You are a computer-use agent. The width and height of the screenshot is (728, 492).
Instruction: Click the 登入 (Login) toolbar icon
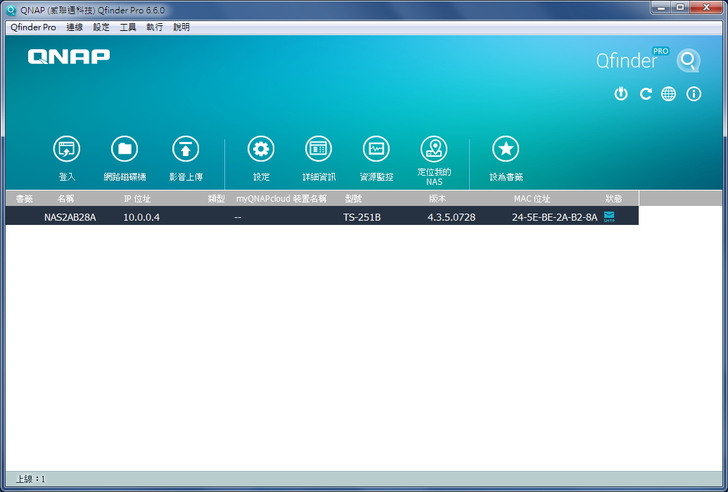tap(67, 150)
